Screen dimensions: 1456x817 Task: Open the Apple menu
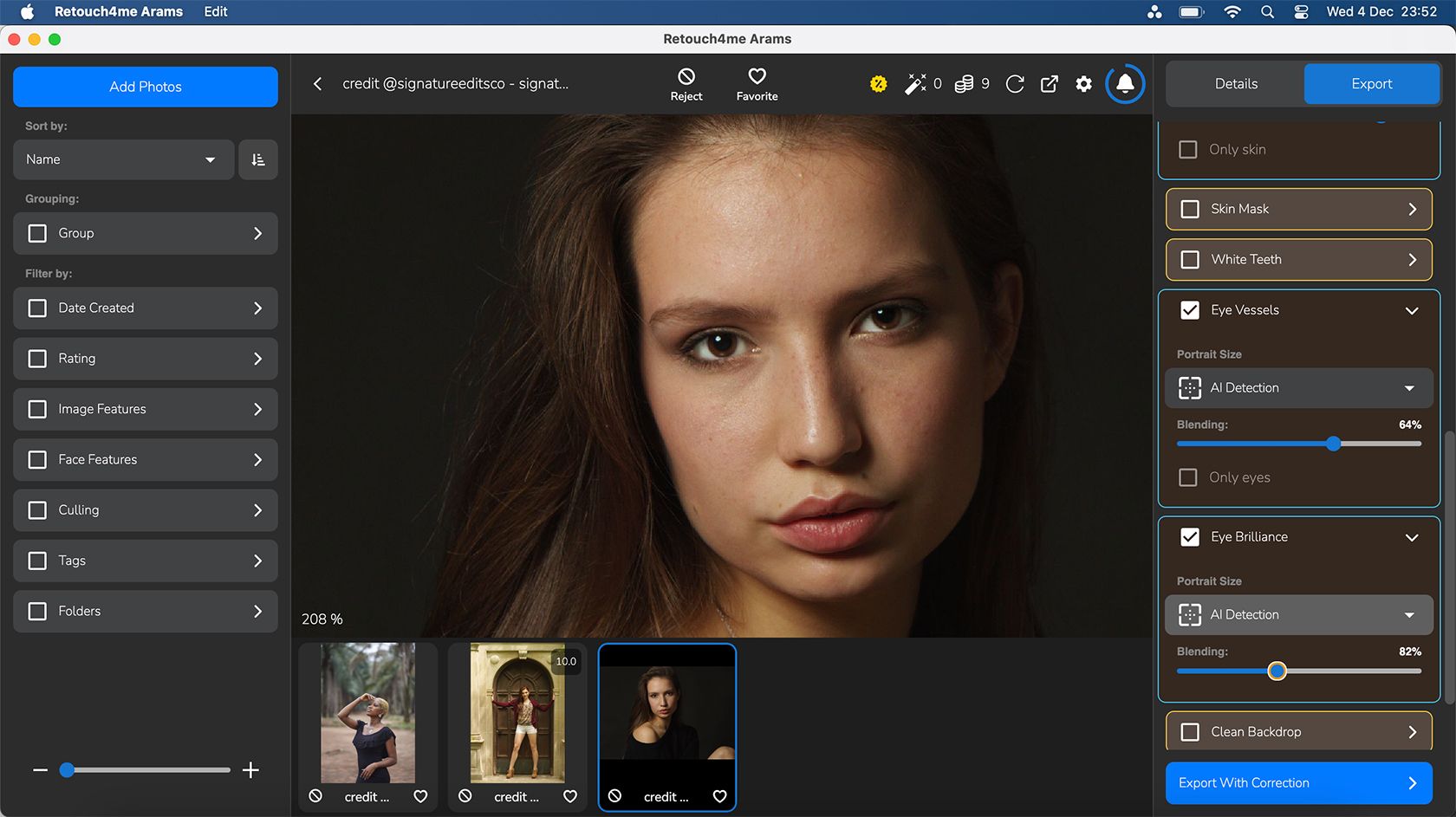(x=27, y=12)
